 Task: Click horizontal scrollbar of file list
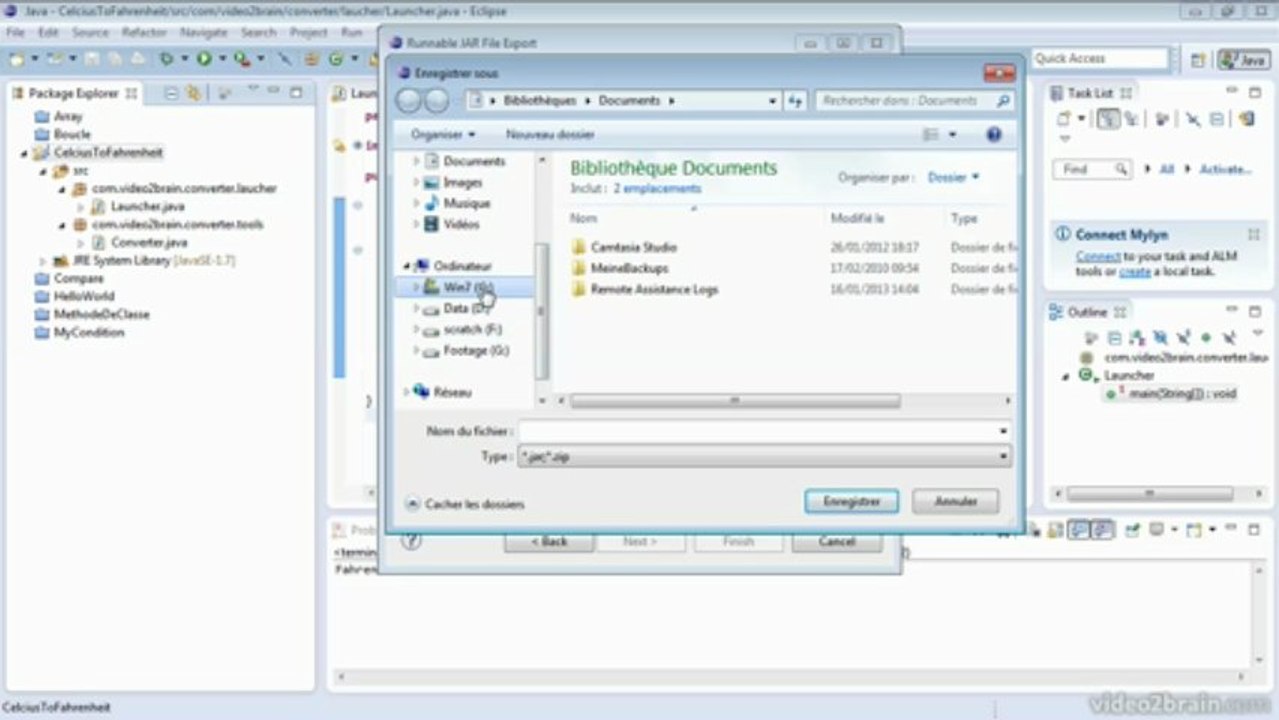pyautogui.click(x=735, y=401)
